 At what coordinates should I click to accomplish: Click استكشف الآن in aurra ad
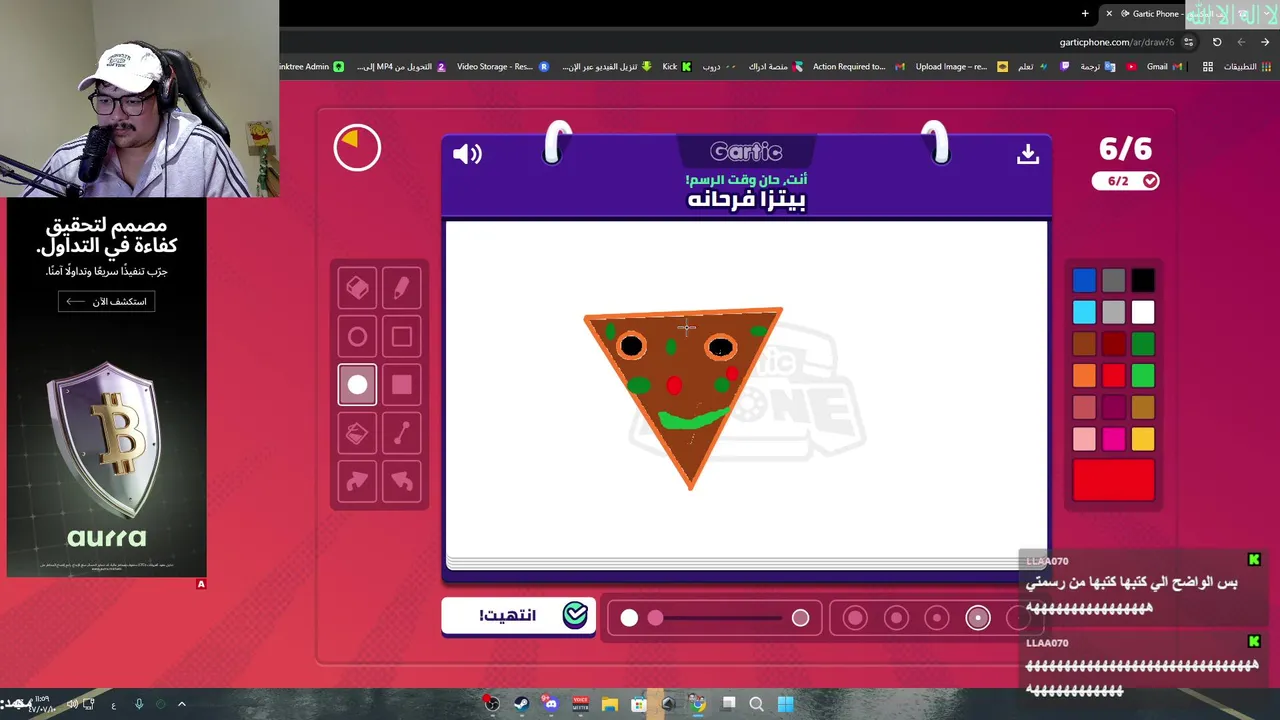click(106, 301)
